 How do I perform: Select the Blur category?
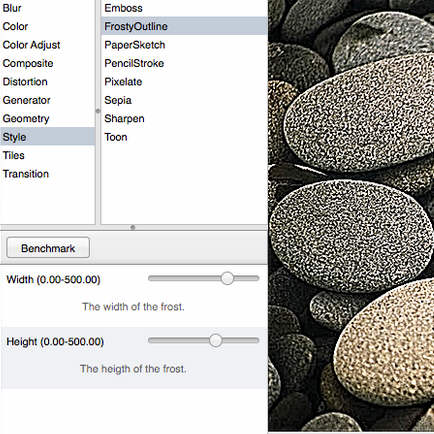click(x=47, y=8)
